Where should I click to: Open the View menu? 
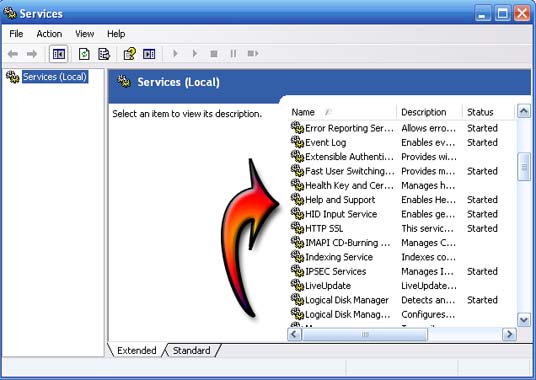[84, 34]
